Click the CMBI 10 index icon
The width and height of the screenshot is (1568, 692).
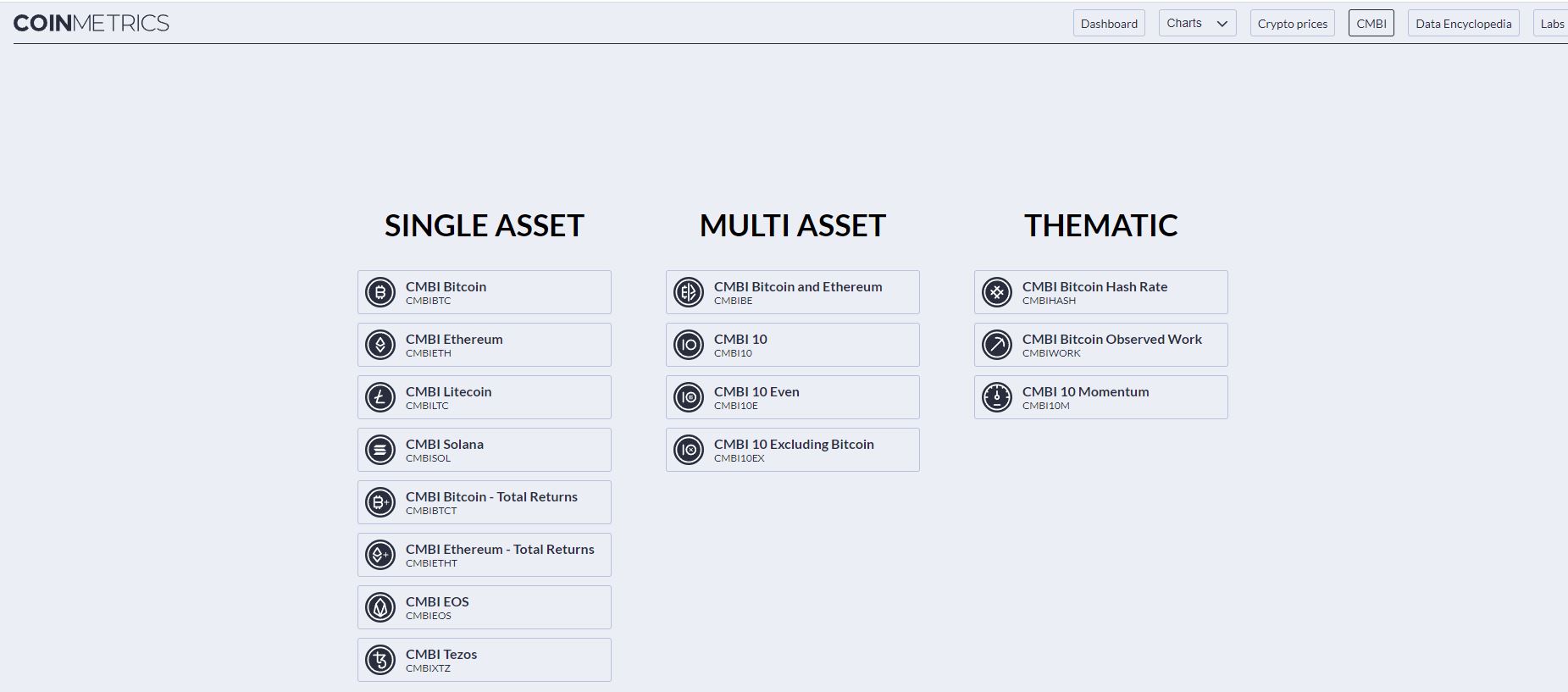689,345
